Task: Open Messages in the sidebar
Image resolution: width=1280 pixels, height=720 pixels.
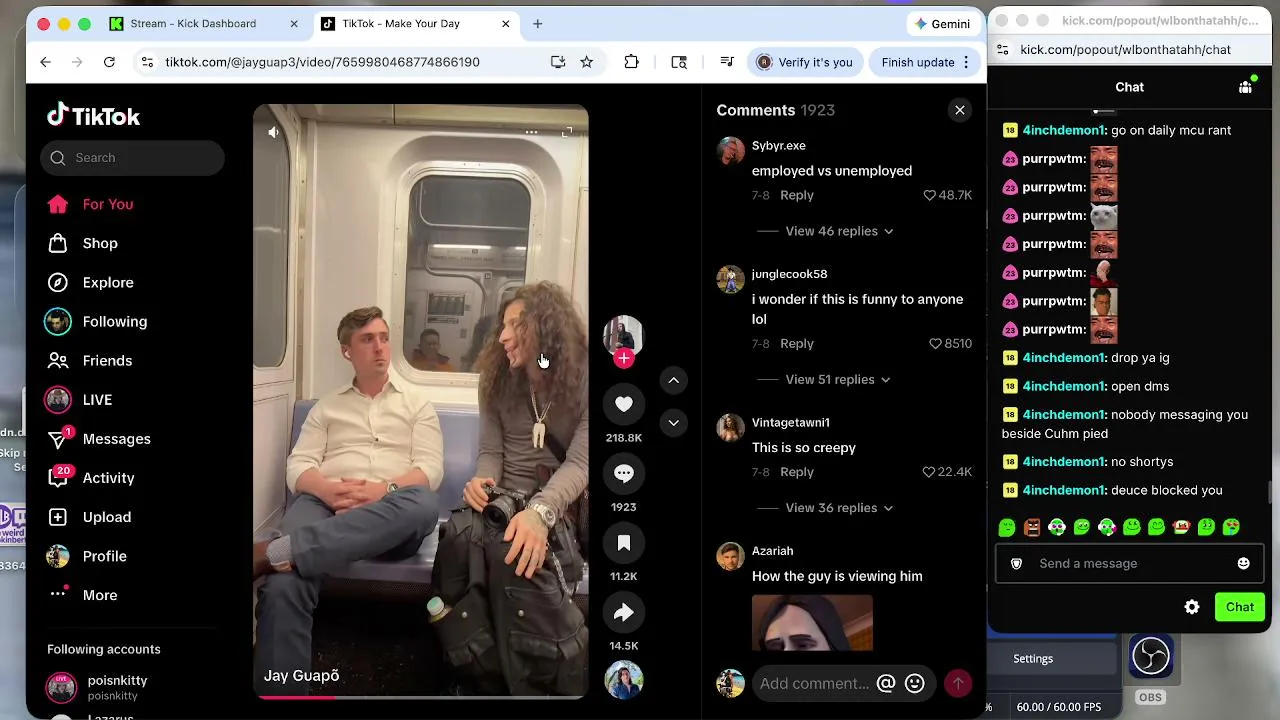Action: [116, 439]
